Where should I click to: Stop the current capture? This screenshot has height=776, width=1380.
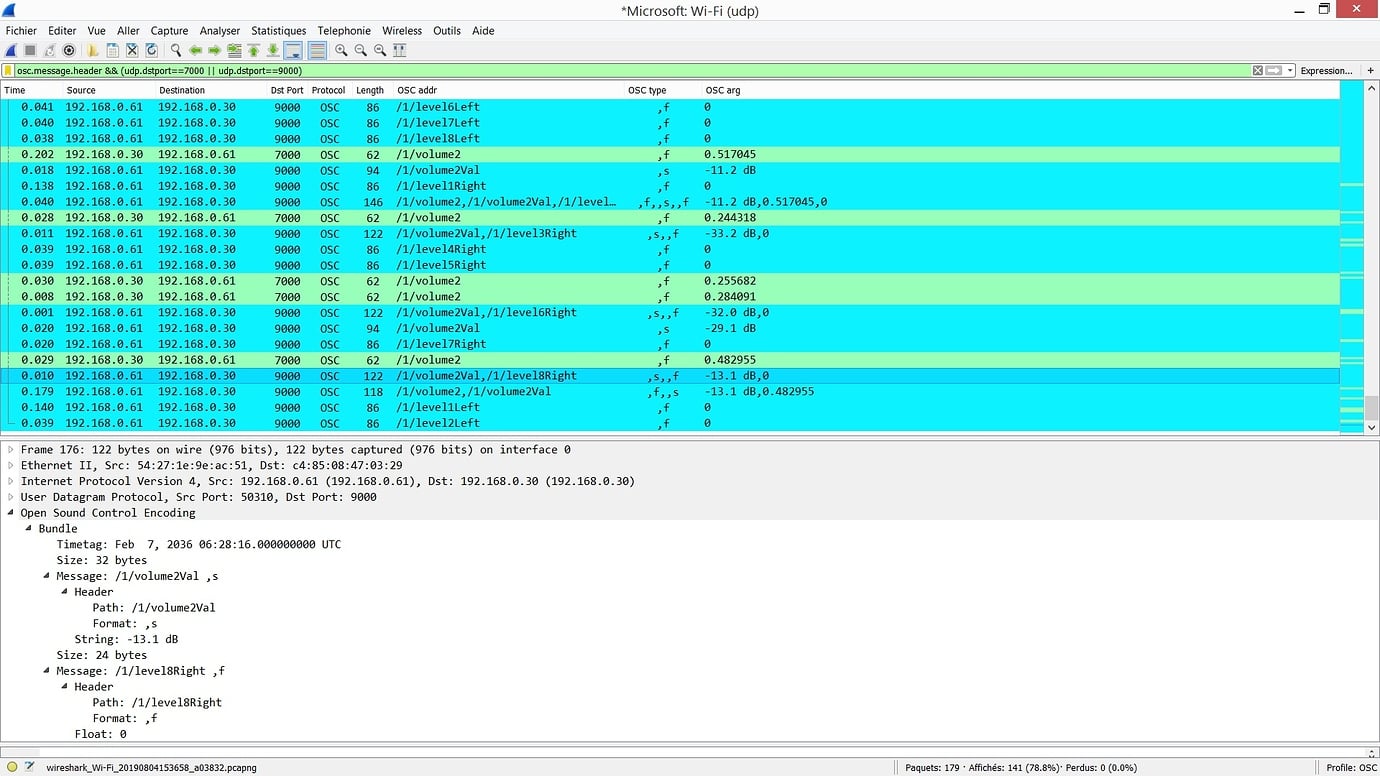29,50
